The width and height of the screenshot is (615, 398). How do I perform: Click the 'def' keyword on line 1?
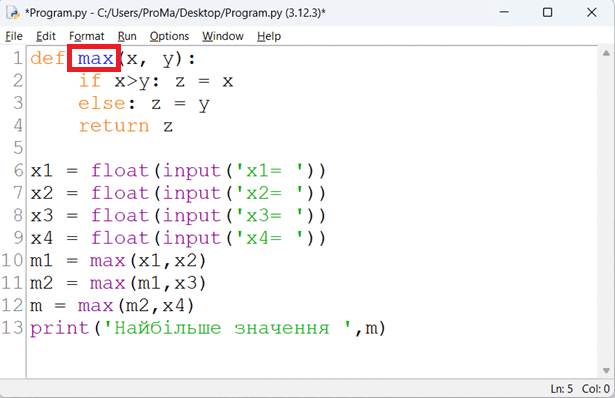point(47,59)
